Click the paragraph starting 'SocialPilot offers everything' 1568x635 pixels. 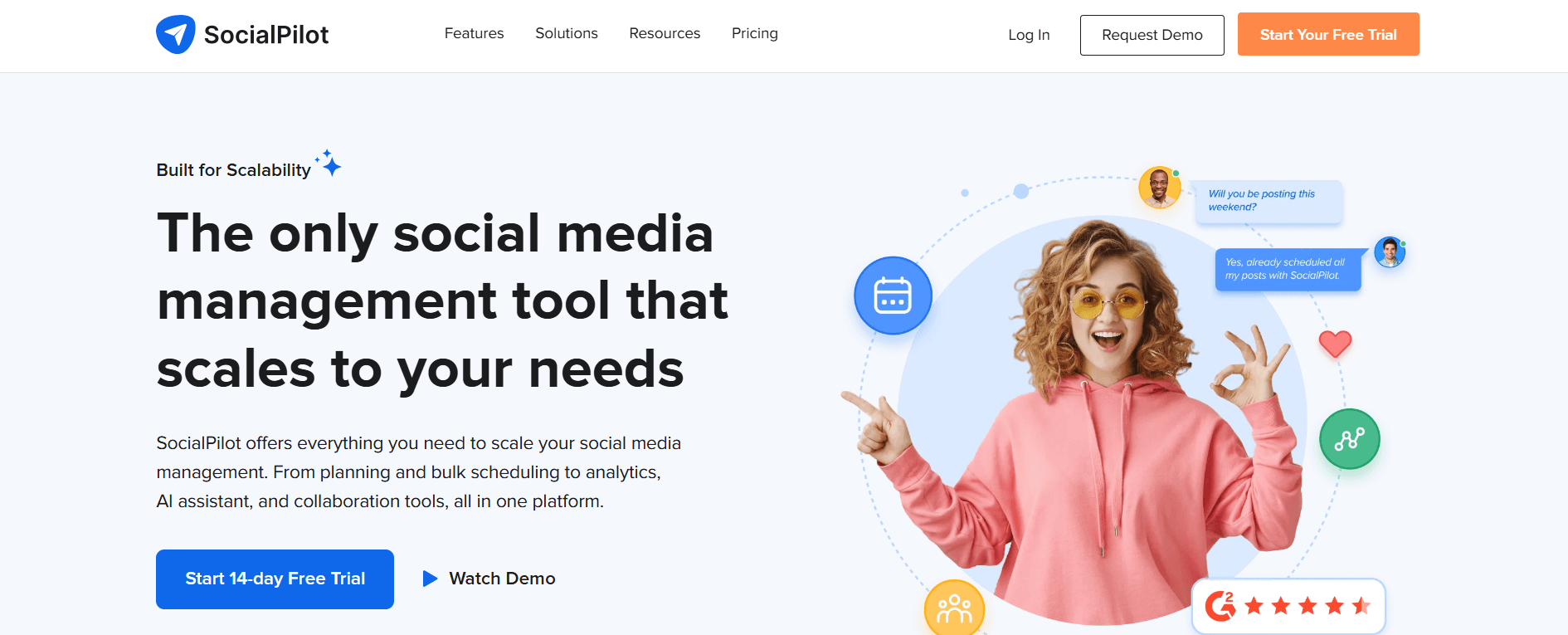tap(419, 472)
